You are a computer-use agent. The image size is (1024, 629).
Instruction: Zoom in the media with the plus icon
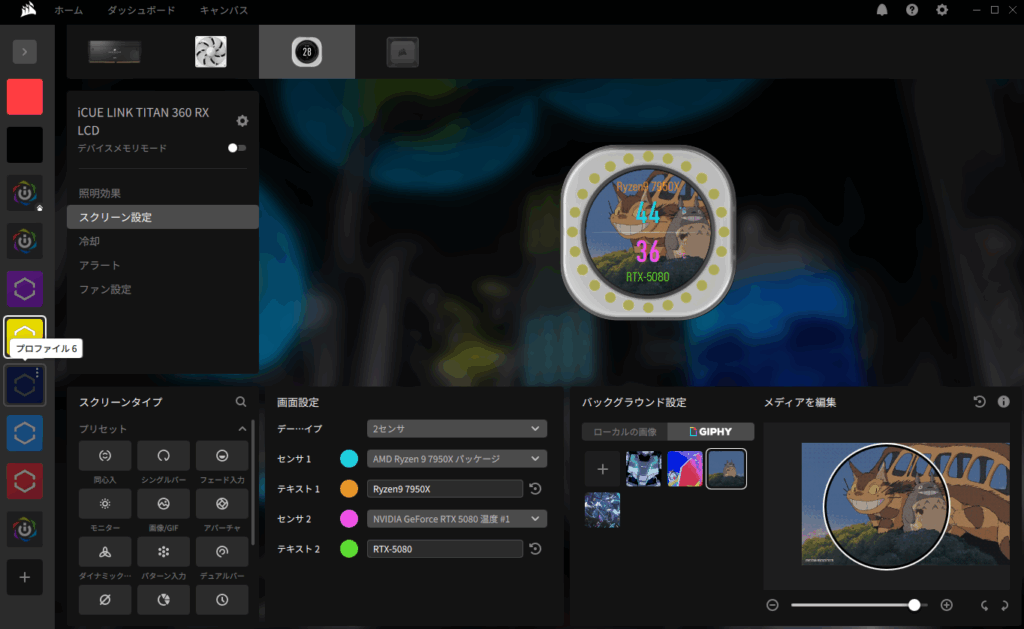(x=946, y=605)
